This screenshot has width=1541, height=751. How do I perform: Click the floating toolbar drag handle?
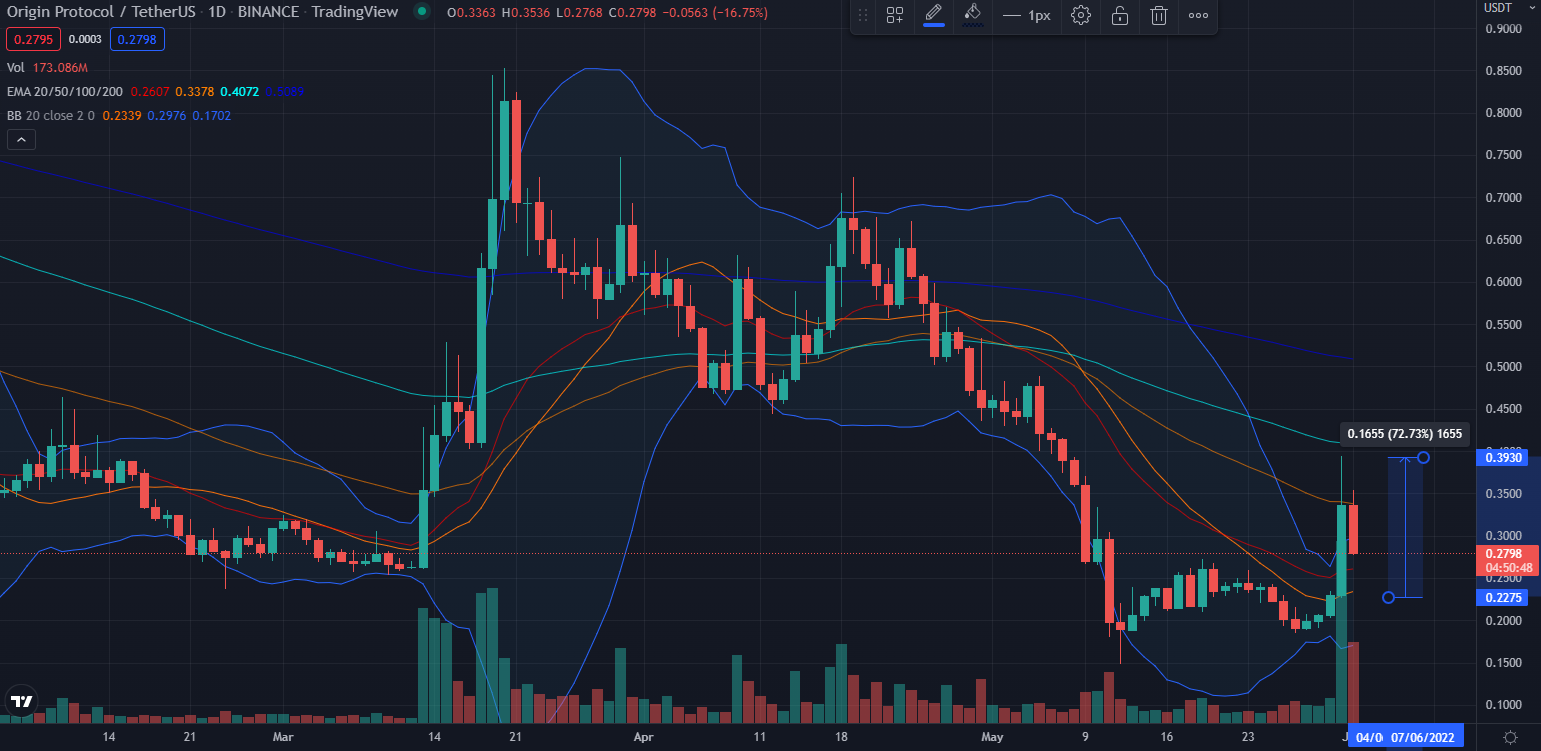coord(863,16)
